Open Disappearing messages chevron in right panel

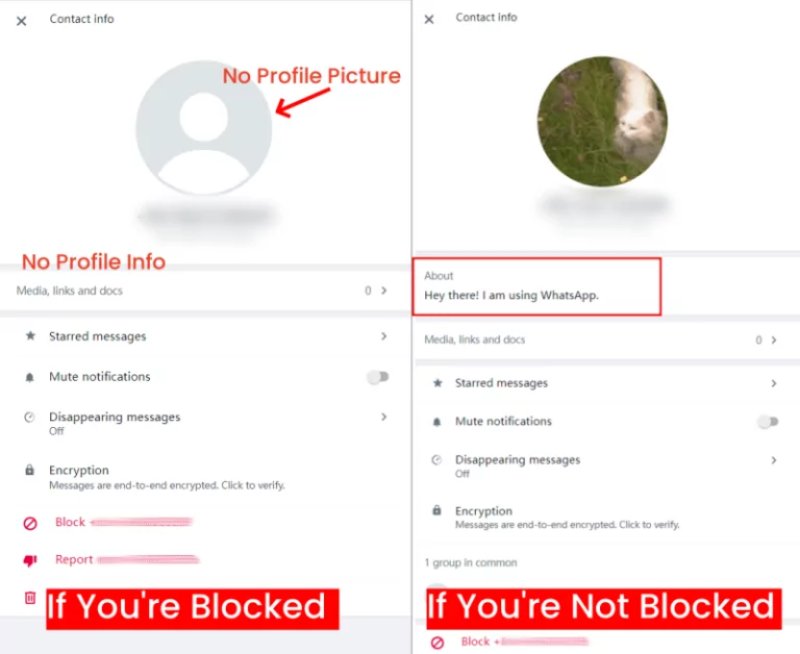coord(774,460)
